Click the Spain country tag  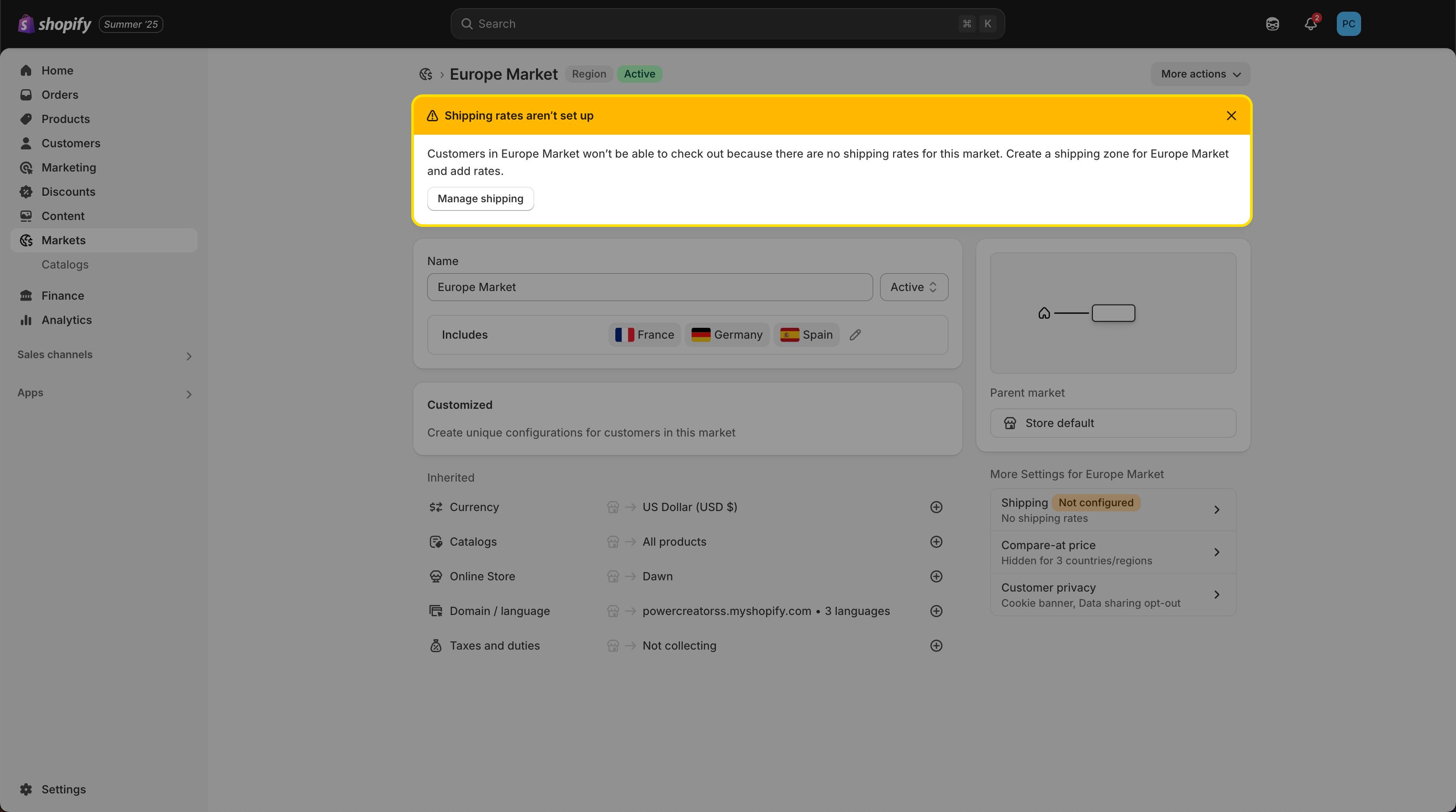pos(806,335)
